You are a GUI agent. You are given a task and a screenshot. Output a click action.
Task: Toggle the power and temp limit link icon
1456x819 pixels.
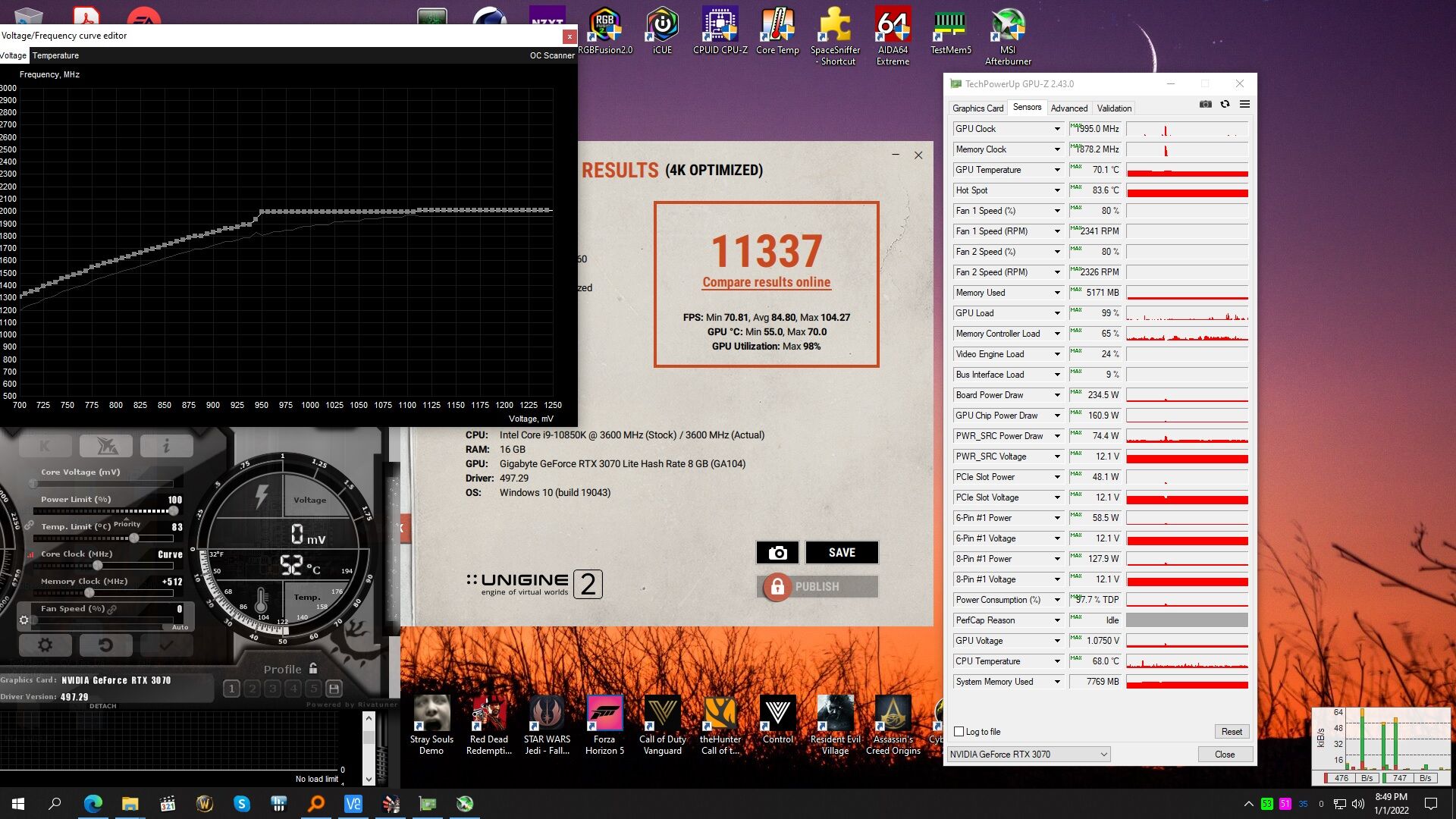[x=28, y=525]
